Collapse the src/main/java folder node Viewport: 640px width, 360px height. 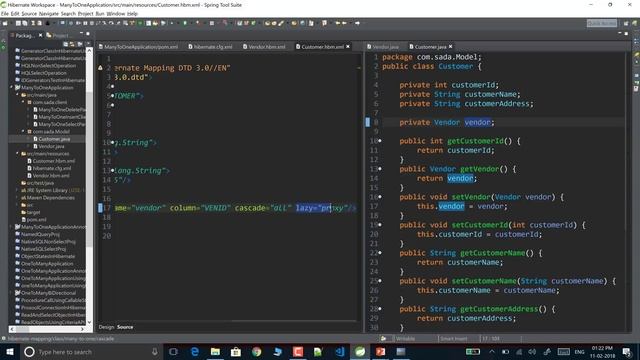pyautogui.click(x=17, y=95)
